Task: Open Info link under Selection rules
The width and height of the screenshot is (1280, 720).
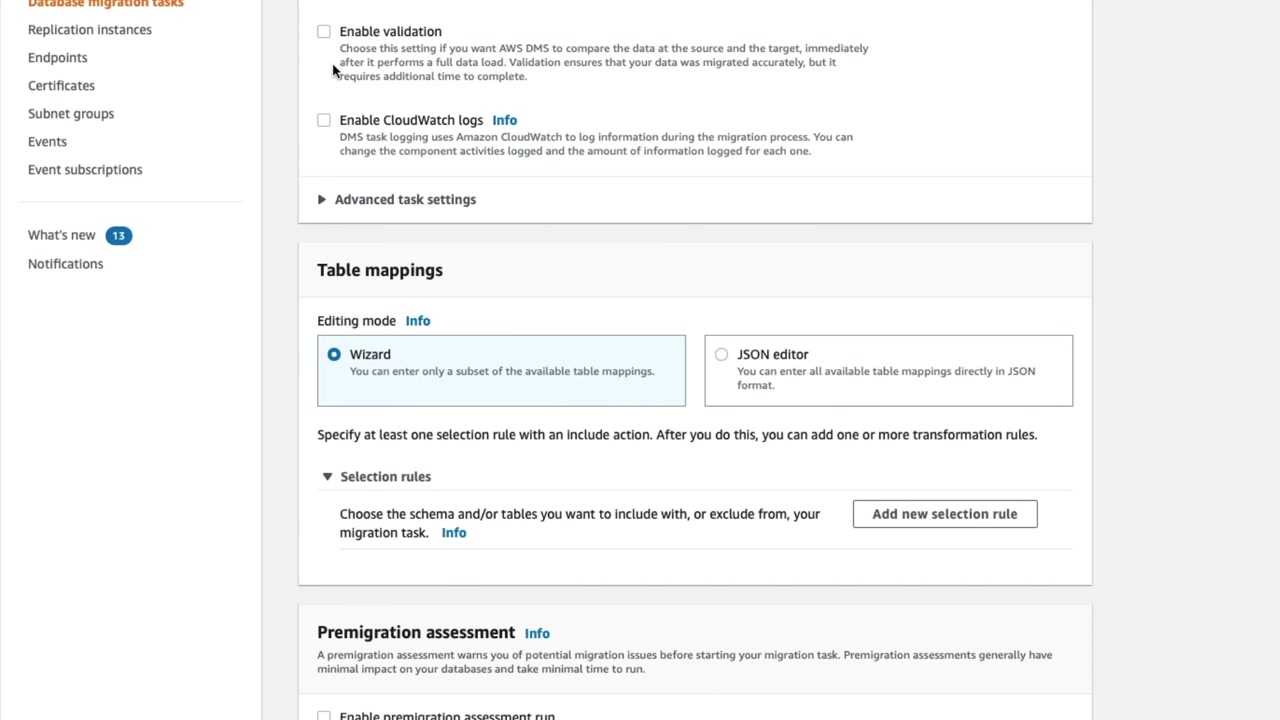Action: (x=454, y=533)
